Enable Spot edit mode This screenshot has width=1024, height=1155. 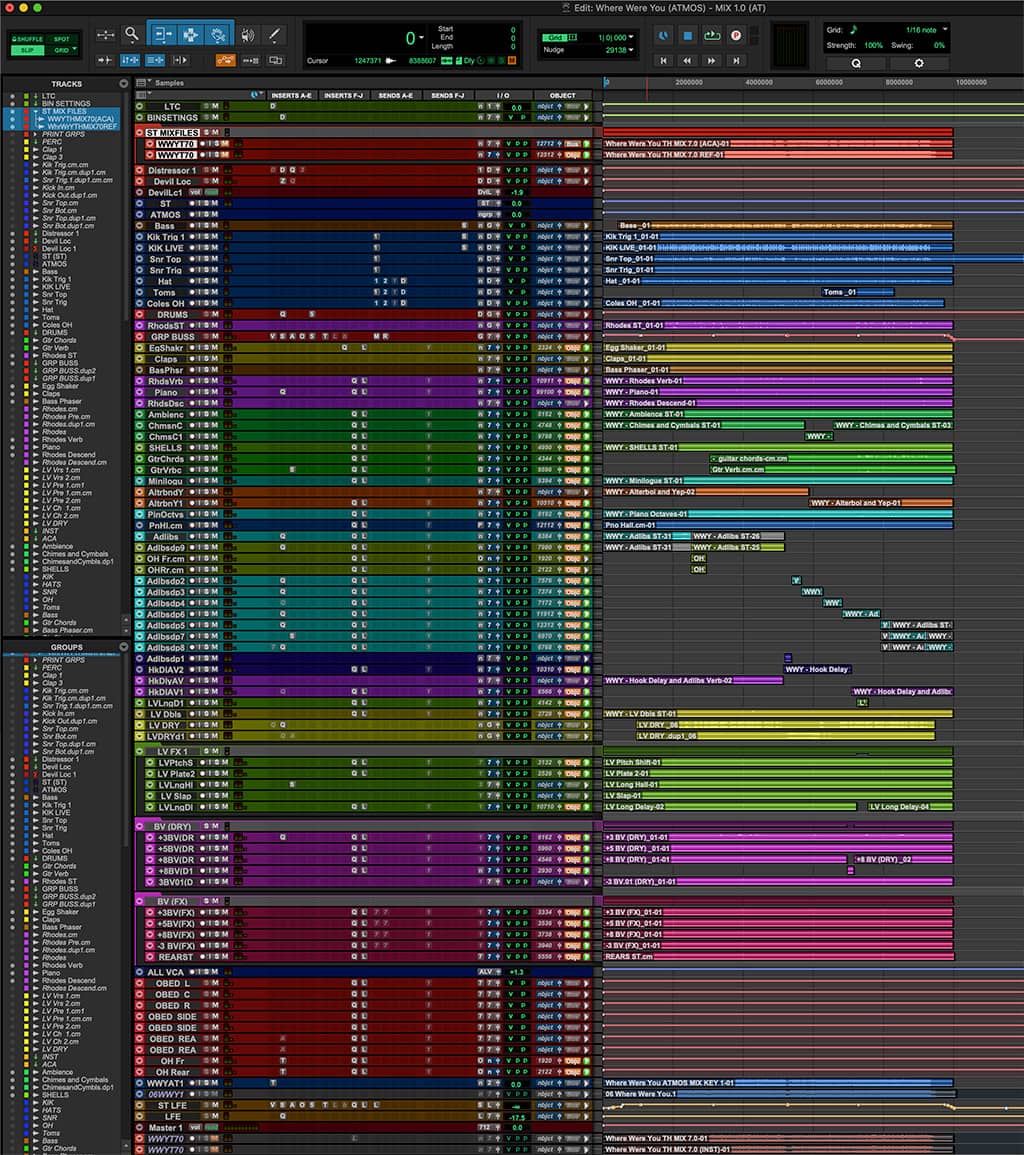(x=62, y=39)
